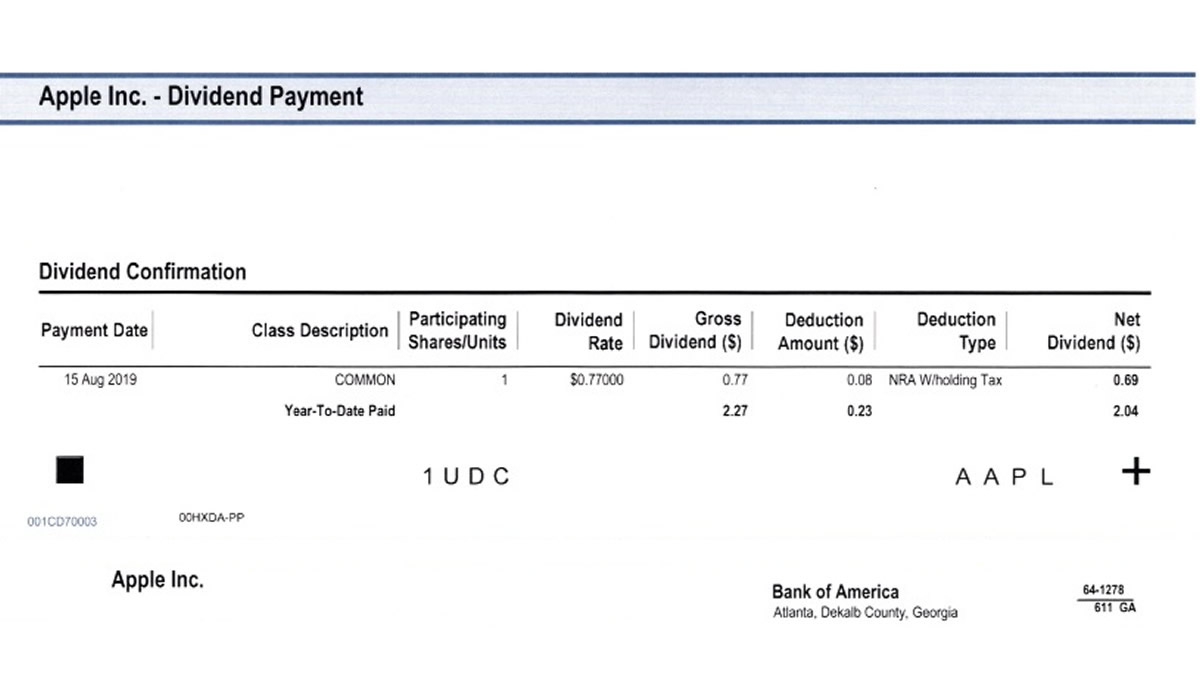This screenshot has height=675, width=1200.
Task: Click the '00HXDA-PP' code
Action: tap(212, 517)
